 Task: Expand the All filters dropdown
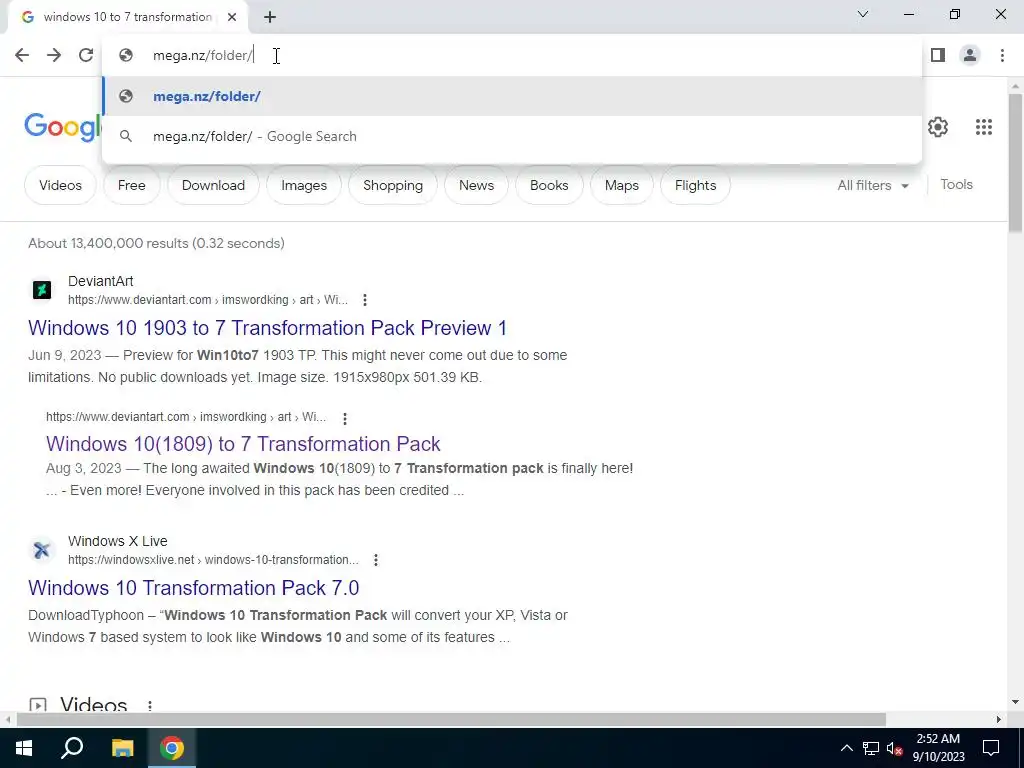(873, 185)
